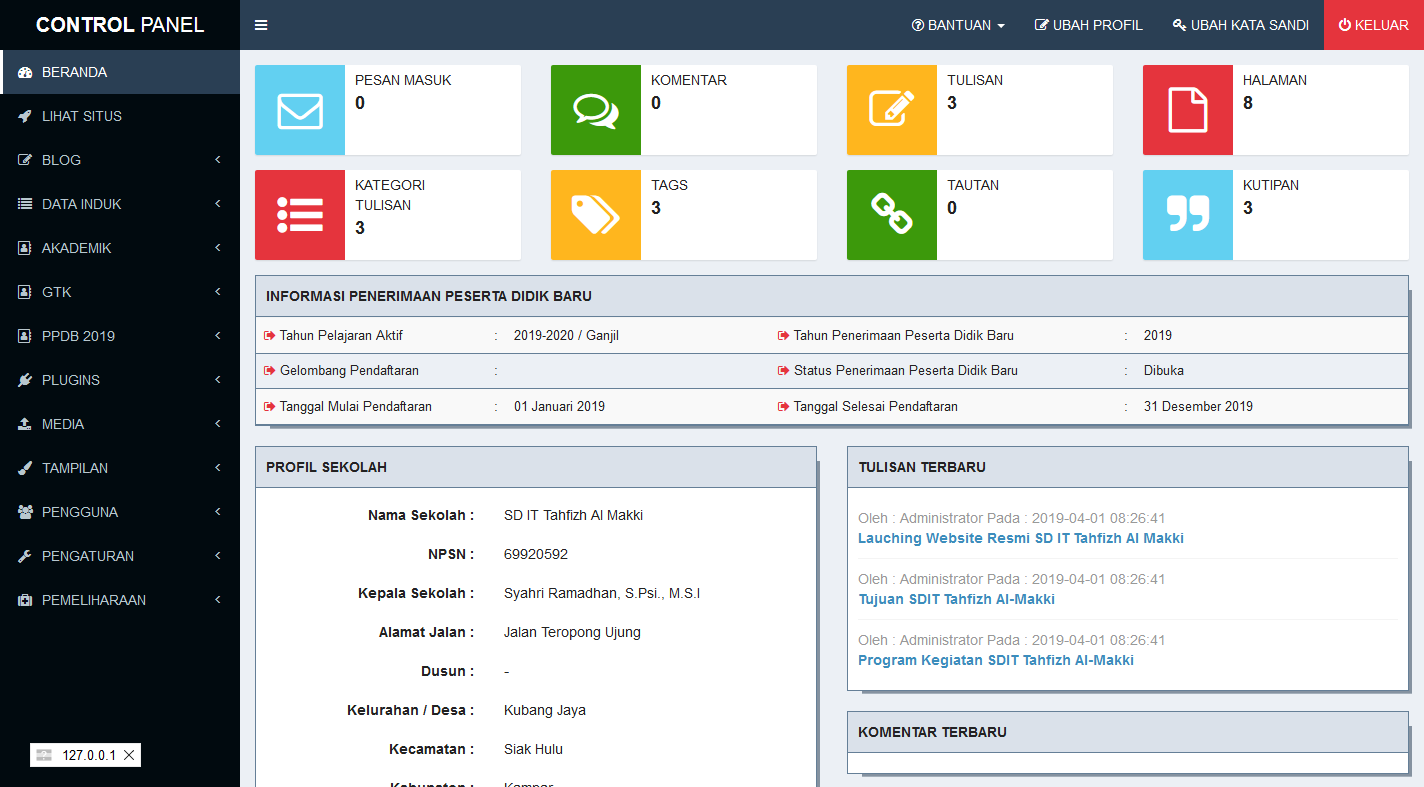1424x787 pixels.
Task: Click the NPSN value 69920592
Action: pyautogui.click(x=536, y=554)
